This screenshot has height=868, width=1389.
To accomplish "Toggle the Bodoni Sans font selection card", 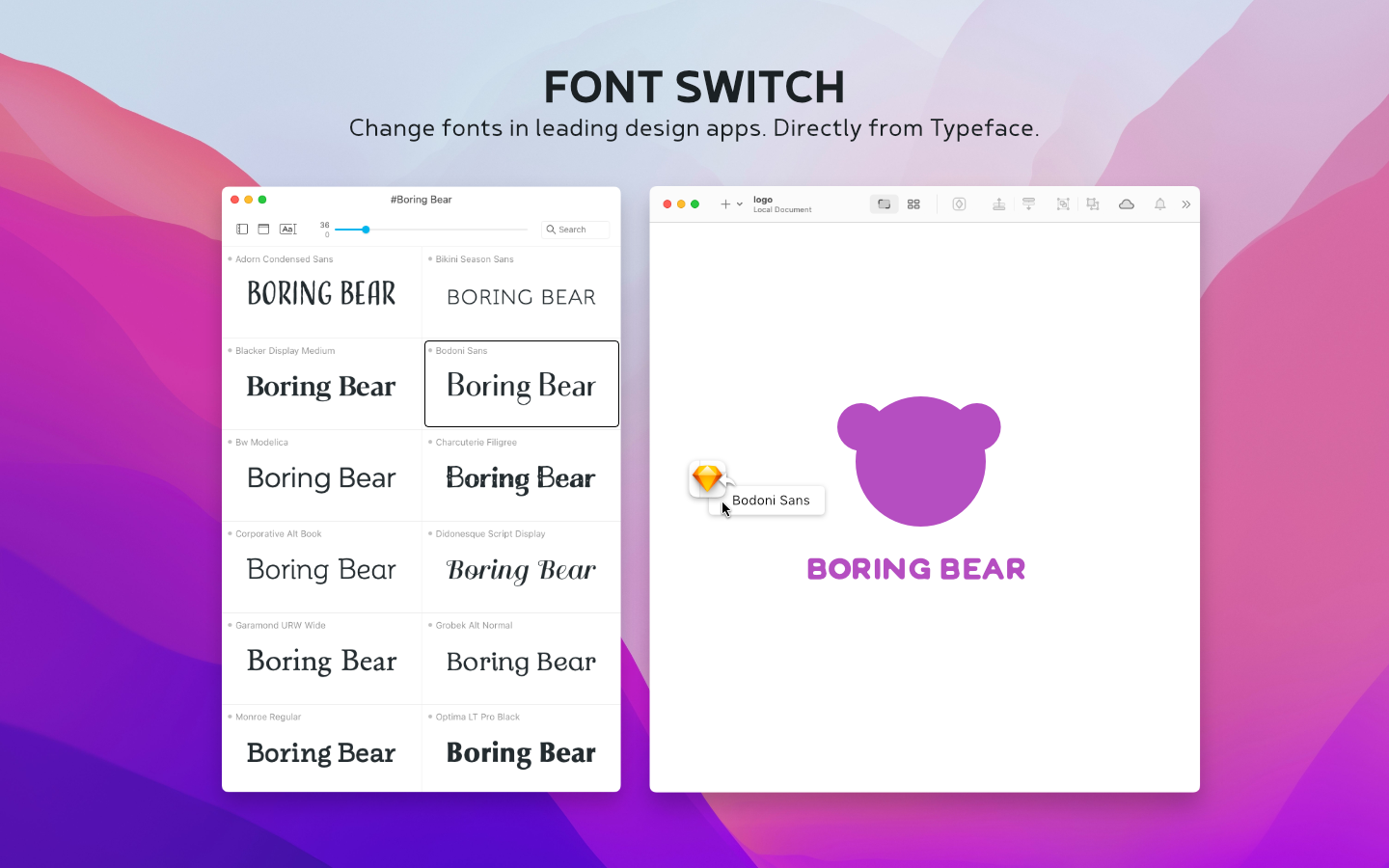I will point(521,384).
